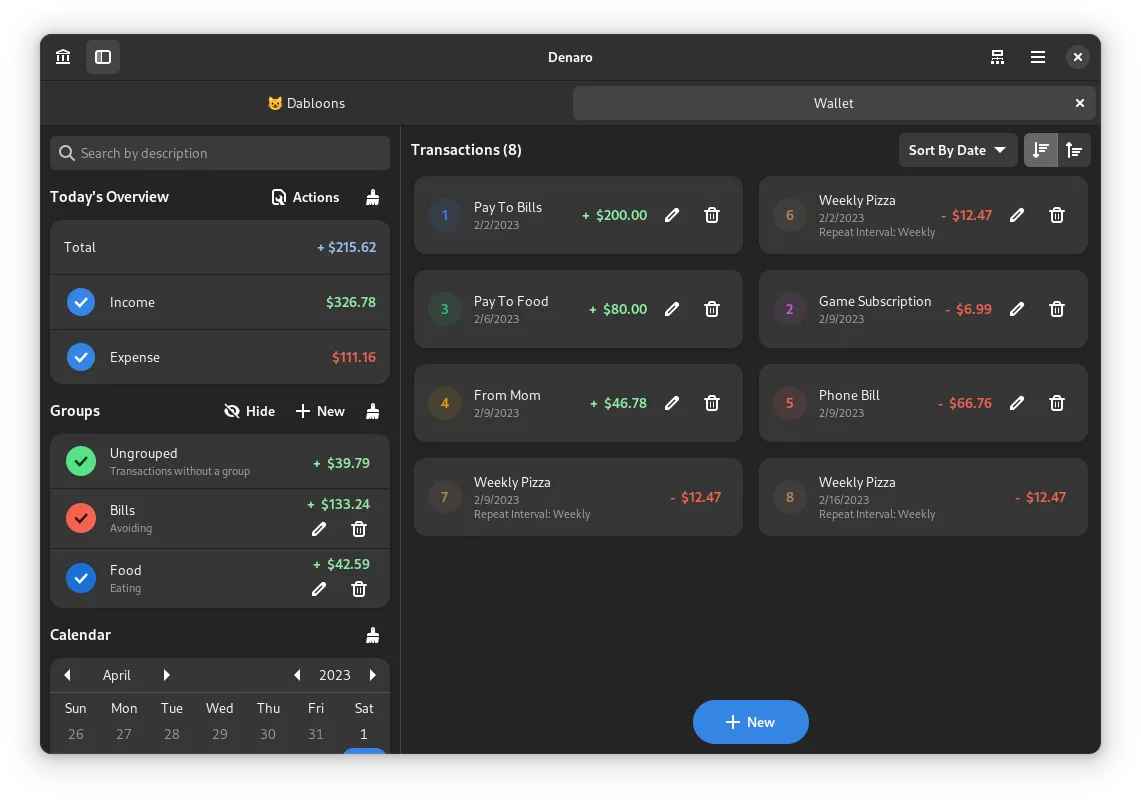Uncheck the Income checkbox
This screenshot has height=800, width=1141.
pyautogui.click(x=81, y=302)
